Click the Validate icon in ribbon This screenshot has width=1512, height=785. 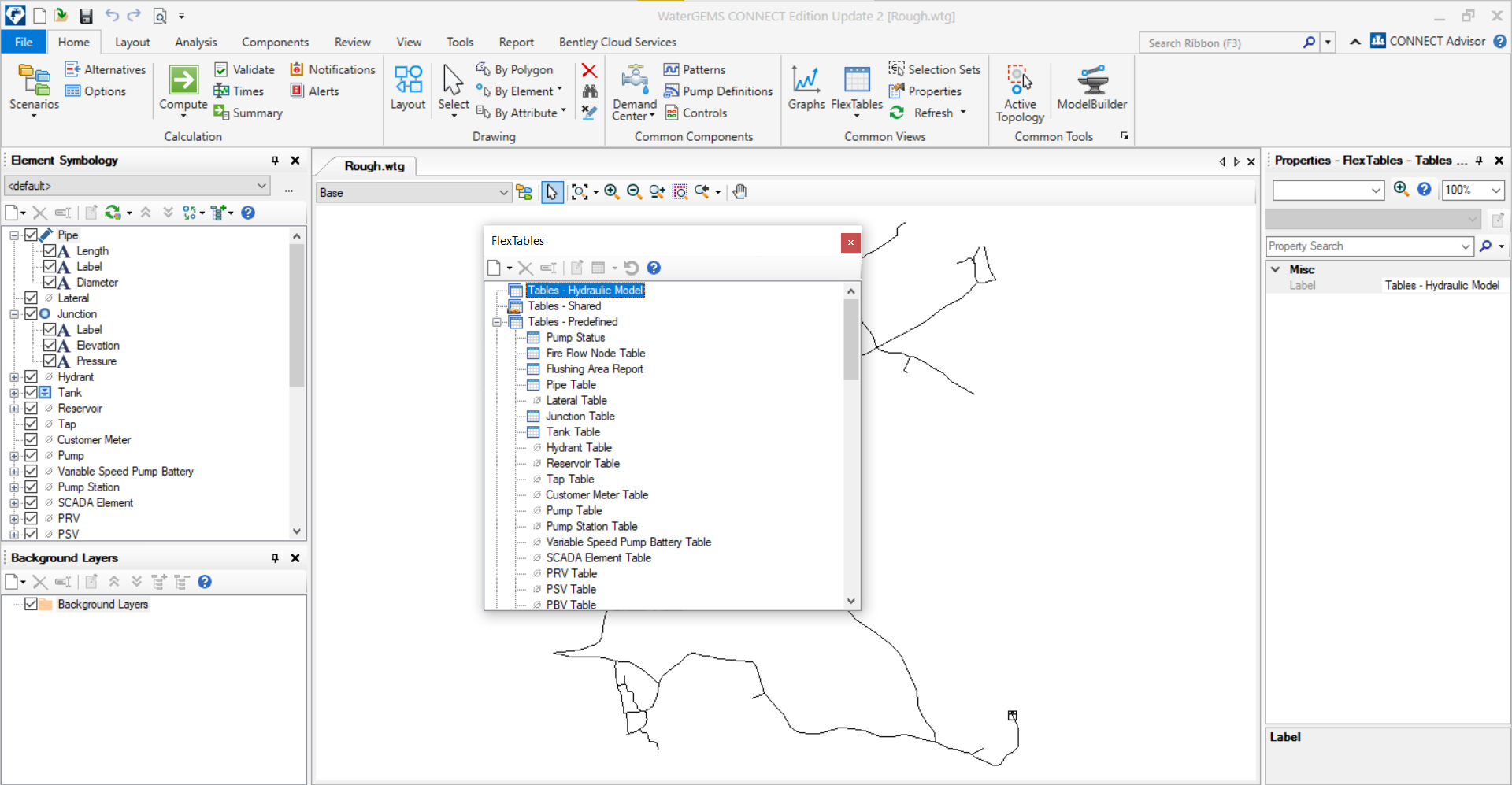221,70
